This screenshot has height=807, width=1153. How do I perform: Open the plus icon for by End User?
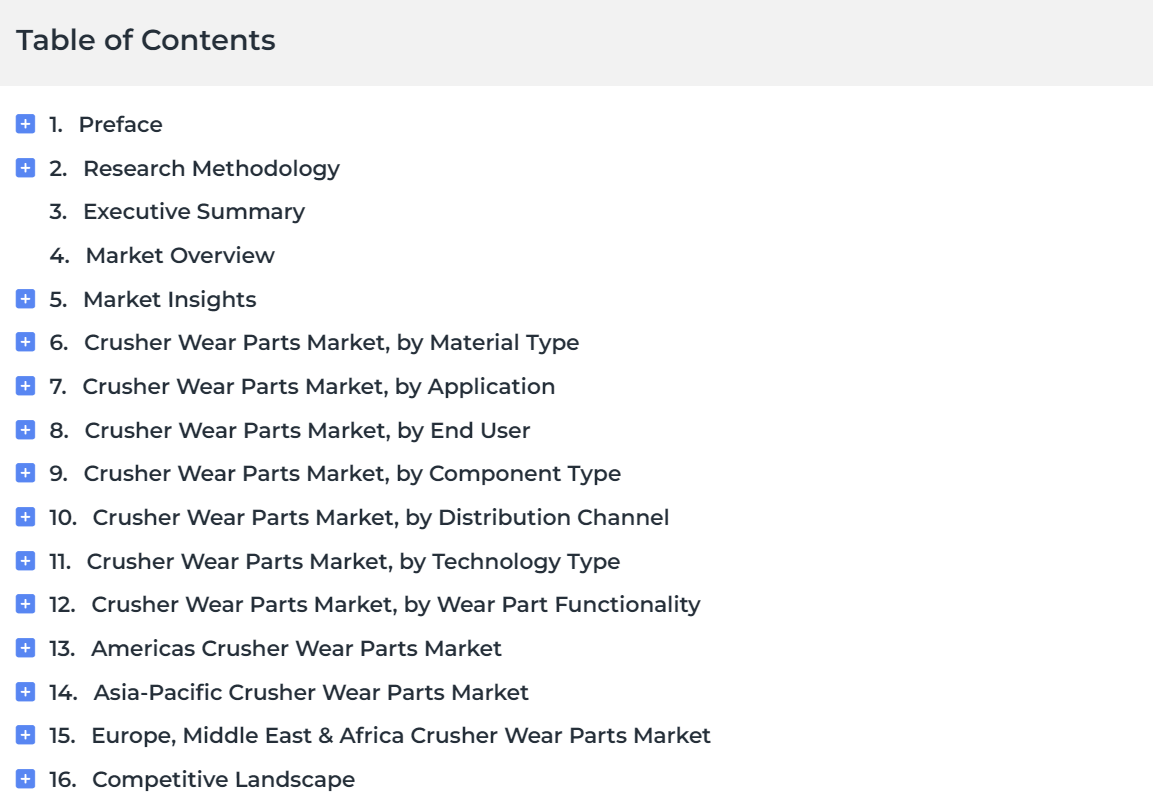click(26, 430)
